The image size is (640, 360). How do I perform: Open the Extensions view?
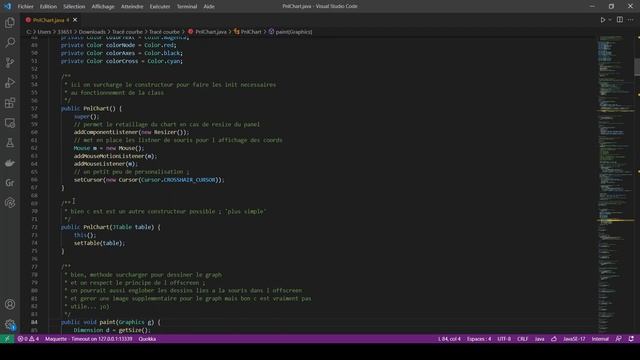(10, 102)
